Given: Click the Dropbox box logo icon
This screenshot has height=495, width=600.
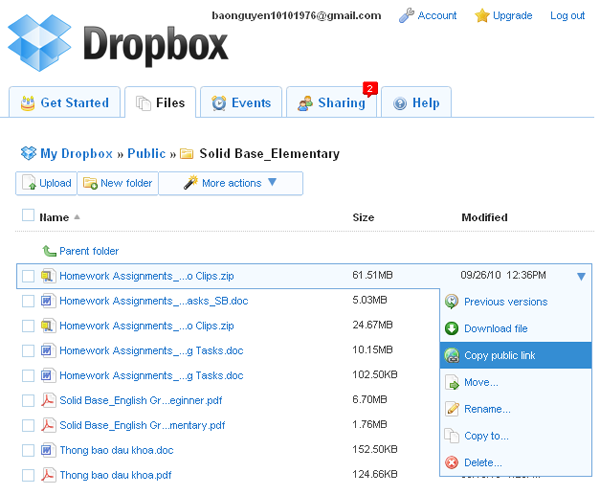Looking at the screenshot, I should [x=40, y=43].
